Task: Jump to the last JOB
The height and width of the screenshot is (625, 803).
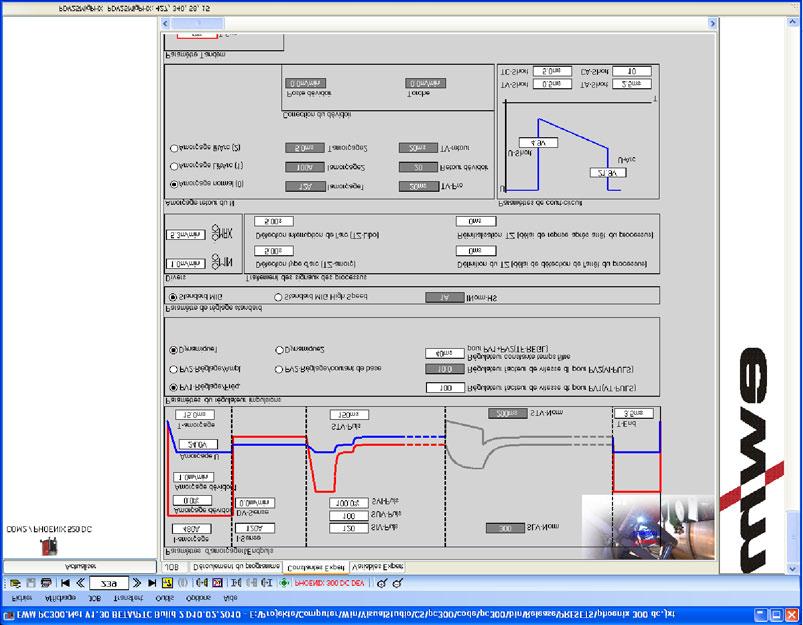Action: (152, 583)
